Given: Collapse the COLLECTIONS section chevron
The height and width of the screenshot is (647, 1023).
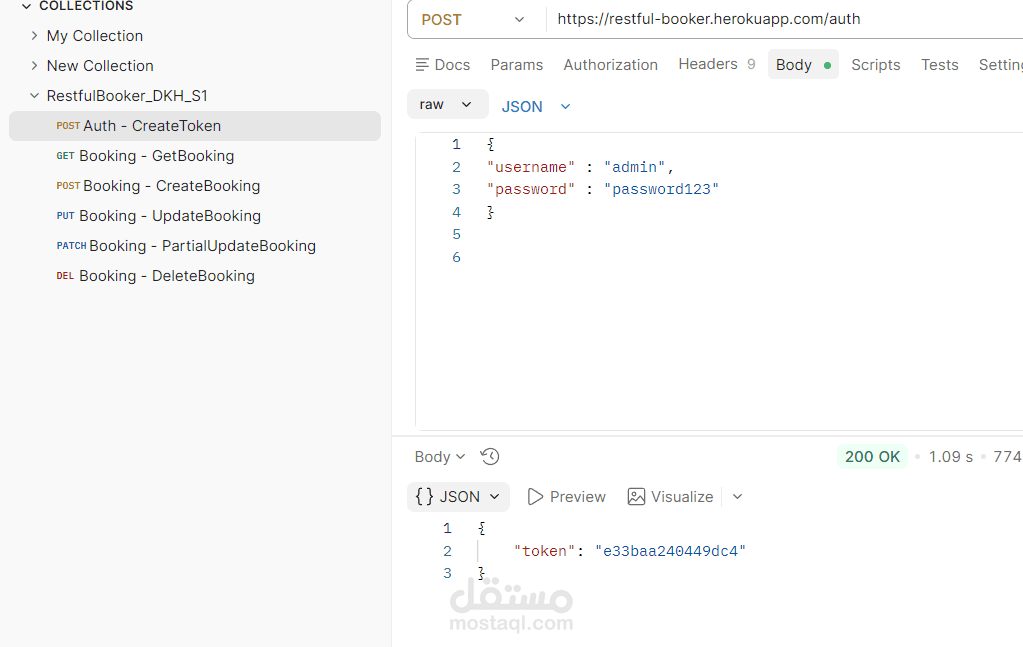Looking at the screenshot, I should [26, 6].
